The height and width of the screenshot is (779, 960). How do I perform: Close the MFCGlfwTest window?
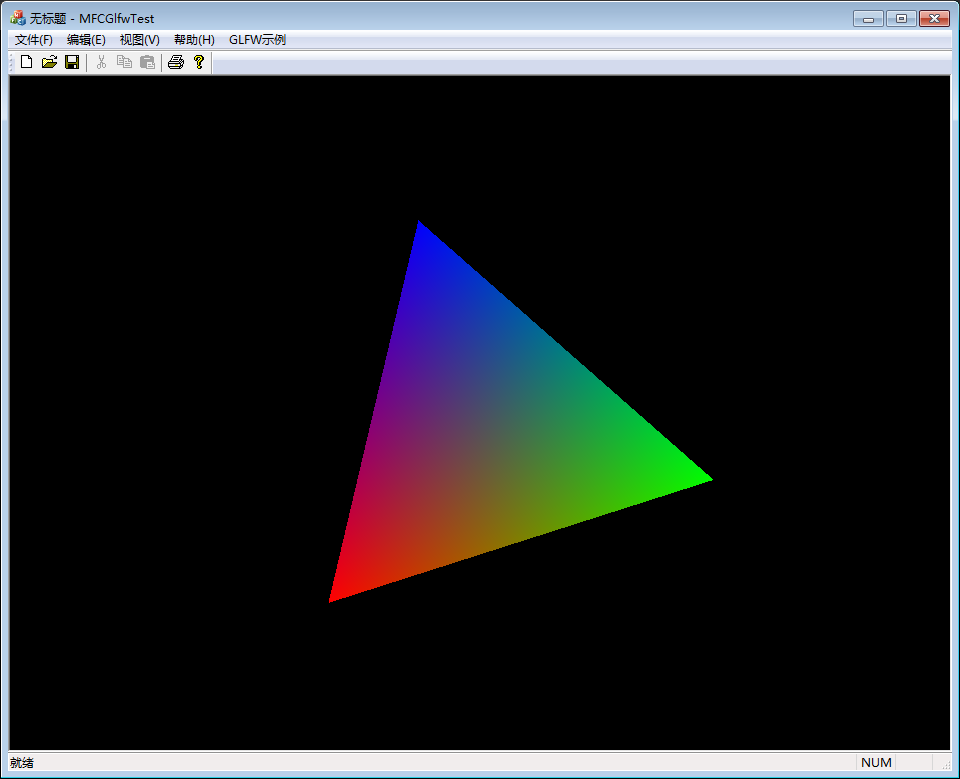934,18
